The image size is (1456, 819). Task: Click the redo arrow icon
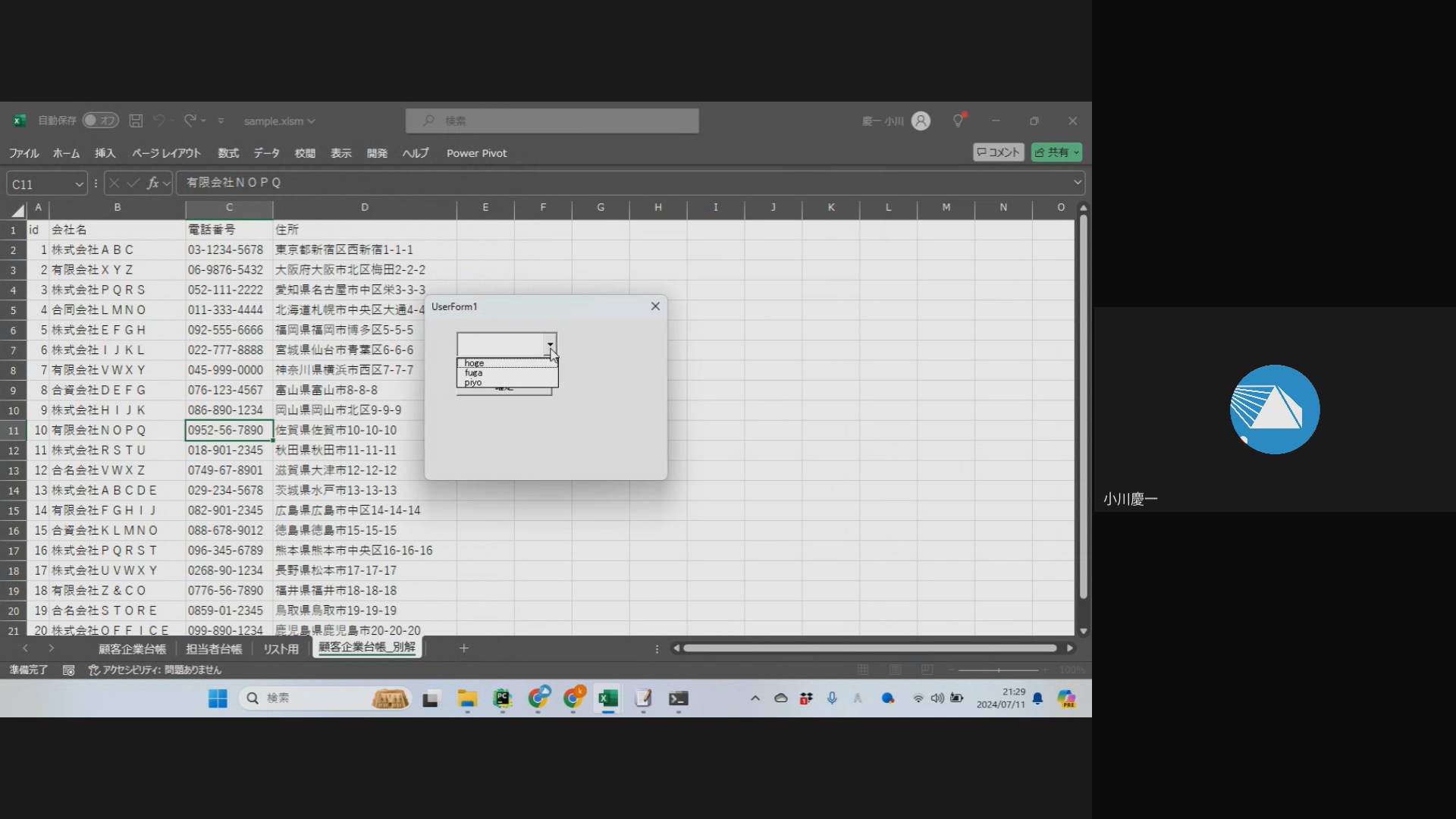coord(190,121)
